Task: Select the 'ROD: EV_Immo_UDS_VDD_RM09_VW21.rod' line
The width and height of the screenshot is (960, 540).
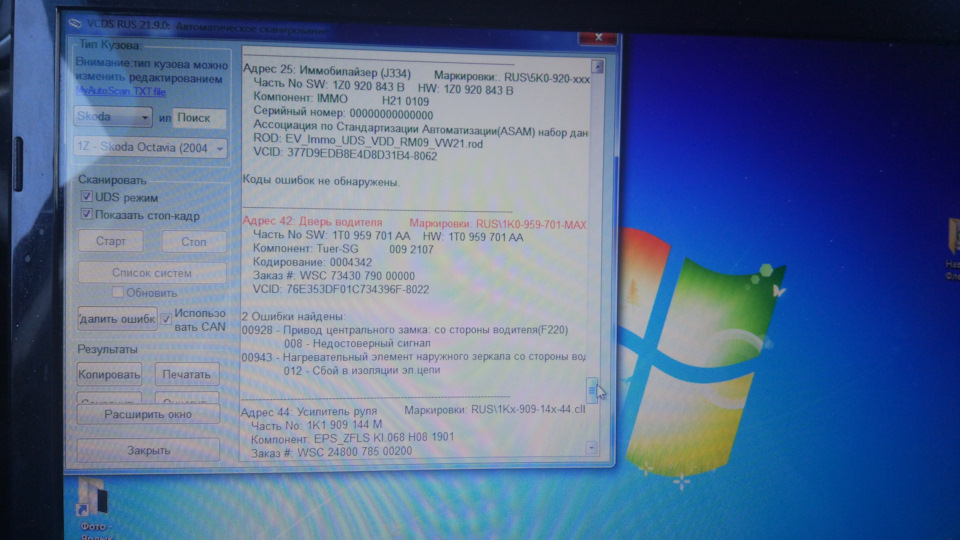Action: [368, 141]
